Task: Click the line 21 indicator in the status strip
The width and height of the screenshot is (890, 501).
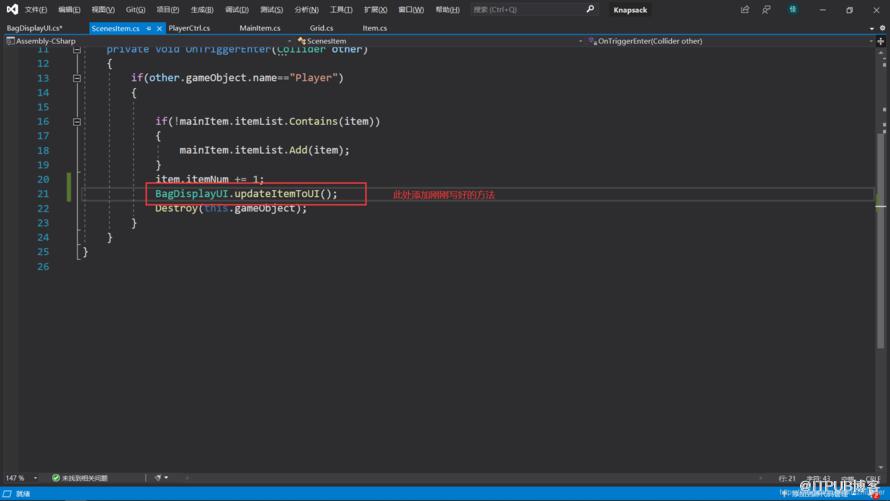Action: point(787,478)
